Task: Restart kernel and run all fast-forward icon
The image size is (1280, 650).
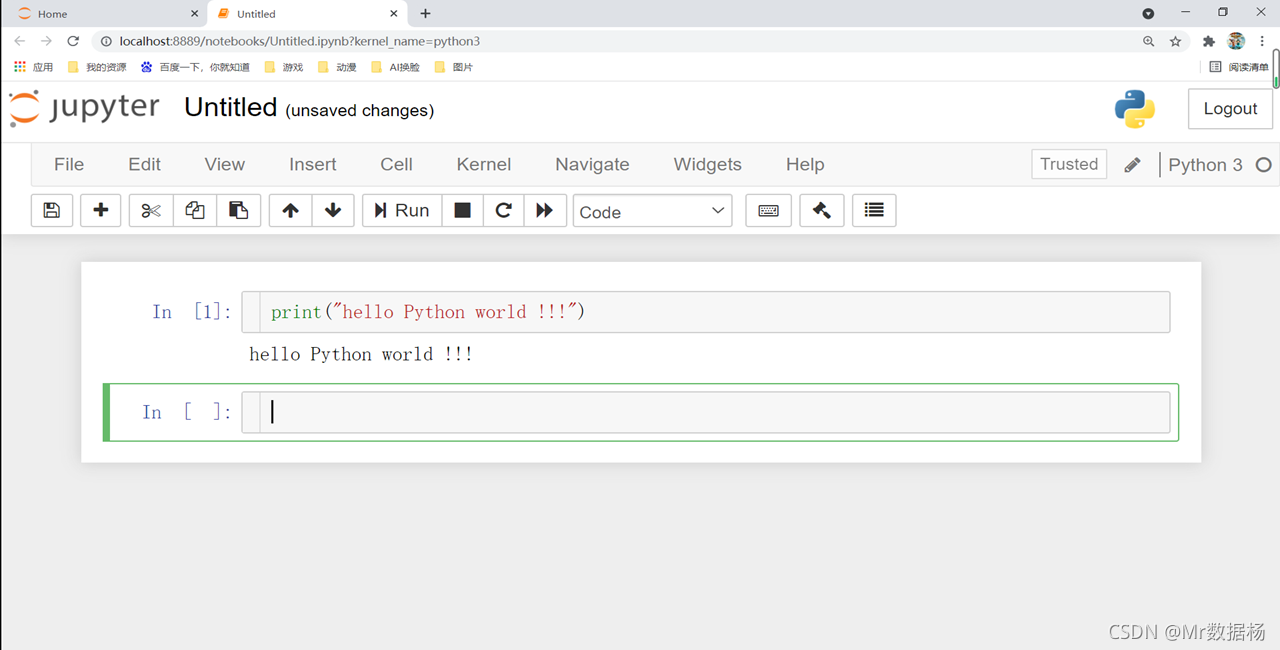Action: (x=545, y=210)
